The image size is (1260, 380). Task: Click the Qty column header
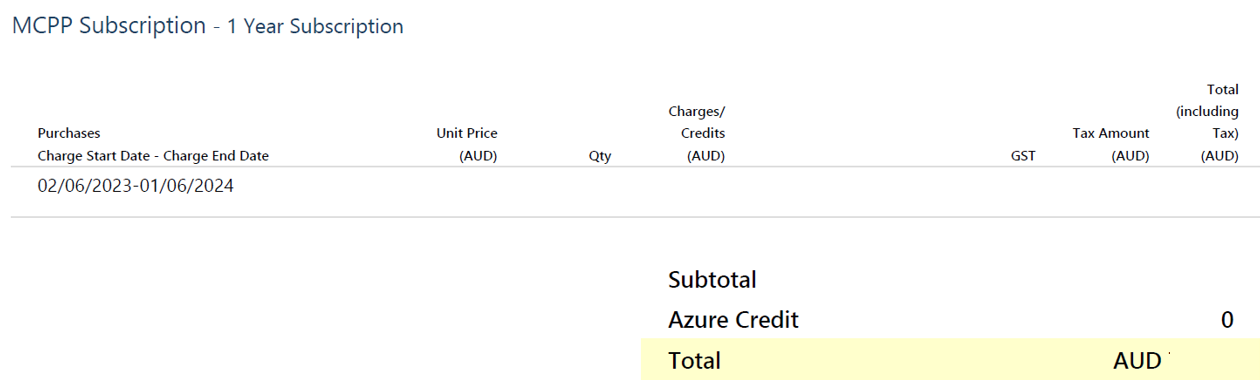pyautogui.click(x=600, y=156)
